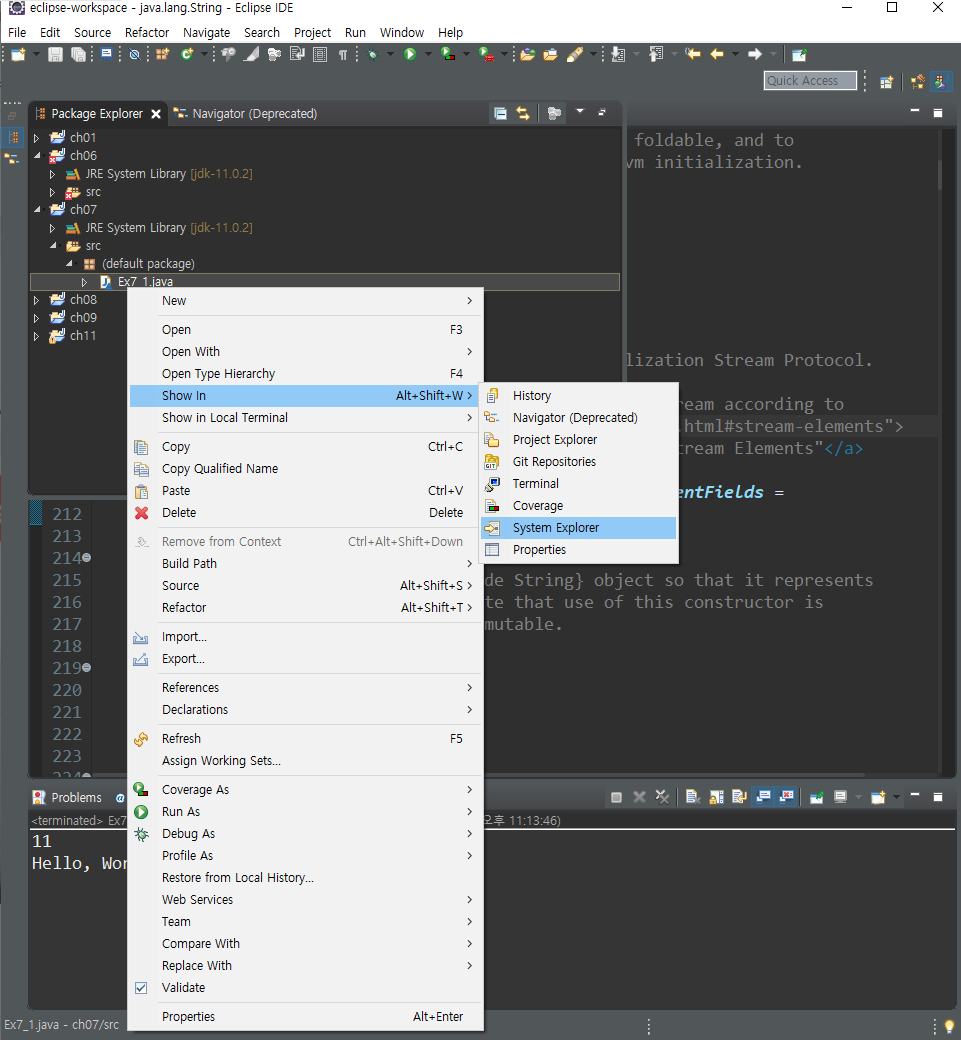Close the Package Explorer tab
The width and height of the screenshot is (961, 1040).
point(156,114)
